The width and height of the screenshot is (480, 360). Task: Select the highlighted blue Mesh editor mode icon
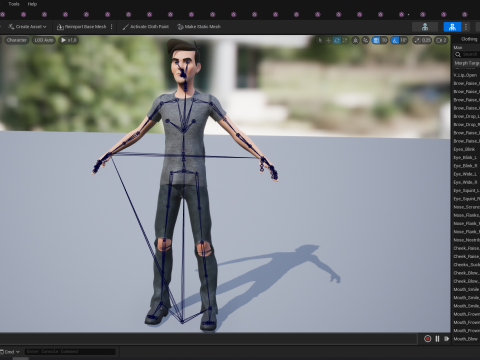[x=452, y=27]
